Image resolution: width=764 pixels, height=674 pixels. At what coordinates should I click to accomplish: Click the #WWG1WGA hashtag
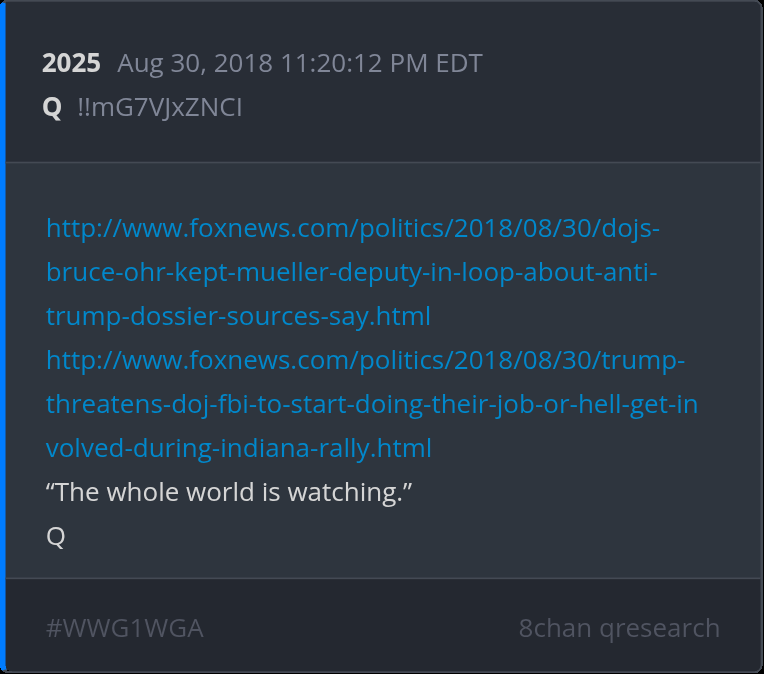pyautogui.click(x=125, y=628)
